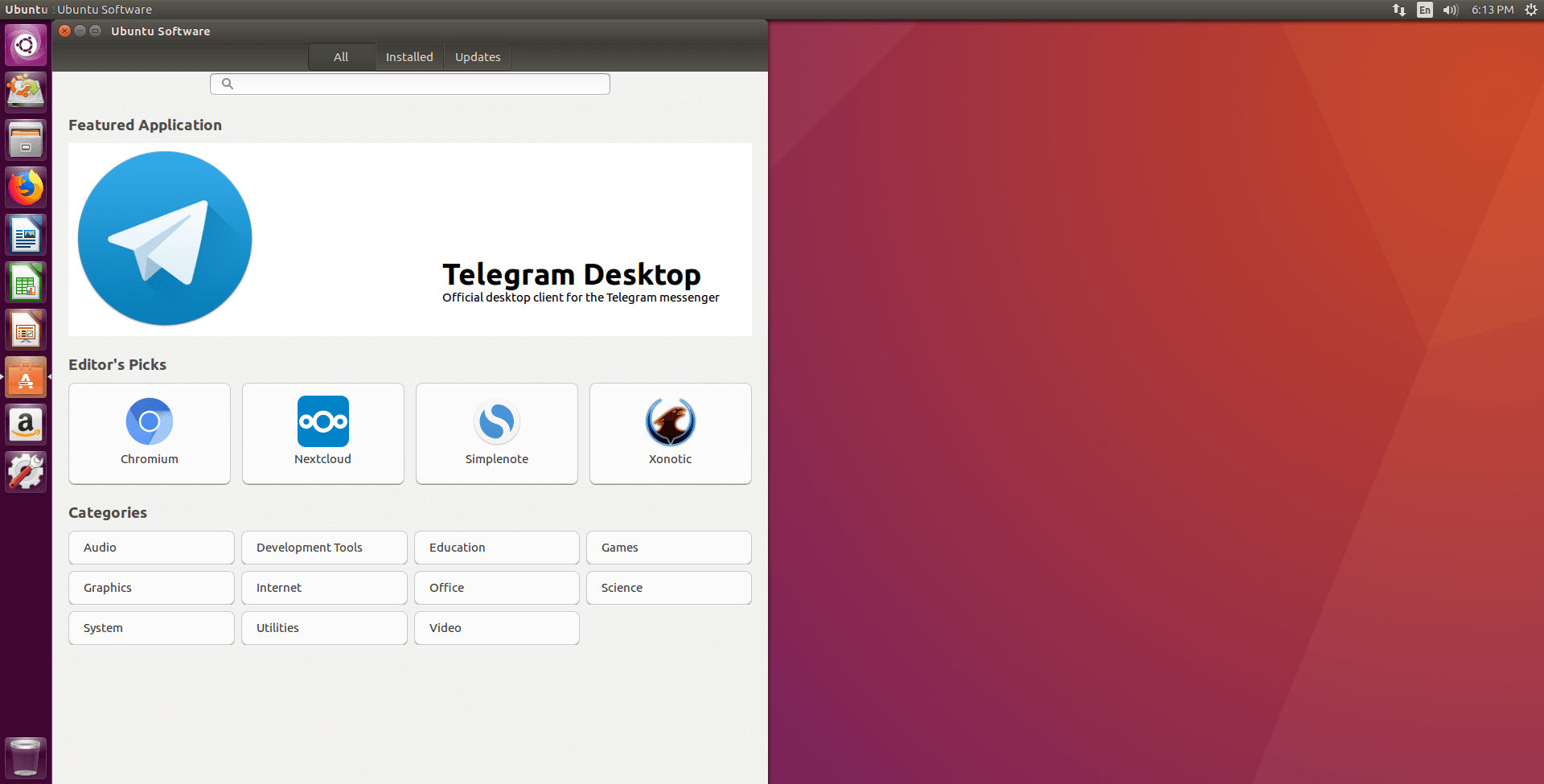Image resolution: width=1544 pixels, height=784 pixels.
Task: Open Ubuntu Dash search from launcher
Action: [26, 45]
